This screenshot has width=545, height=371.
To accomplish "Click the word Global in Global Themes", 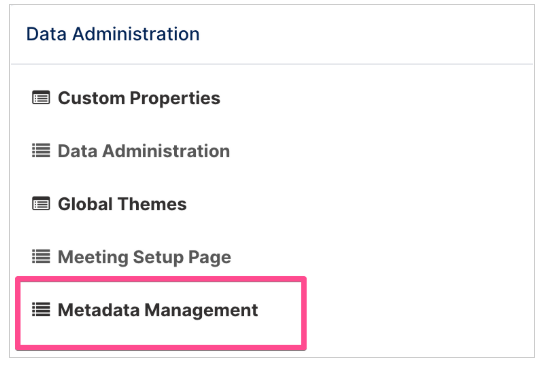I will pyautogui.click(x=87, y=204).
